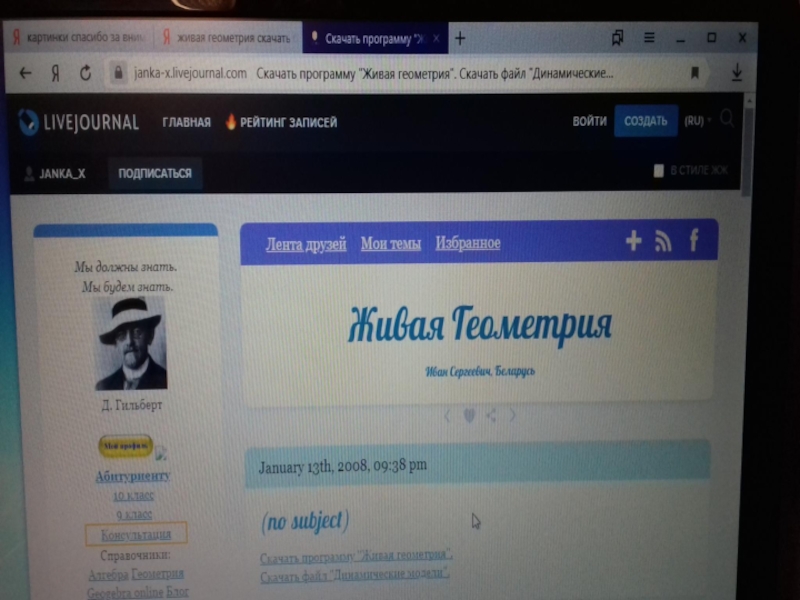Open the LiveJournal search magnifier

727,119
